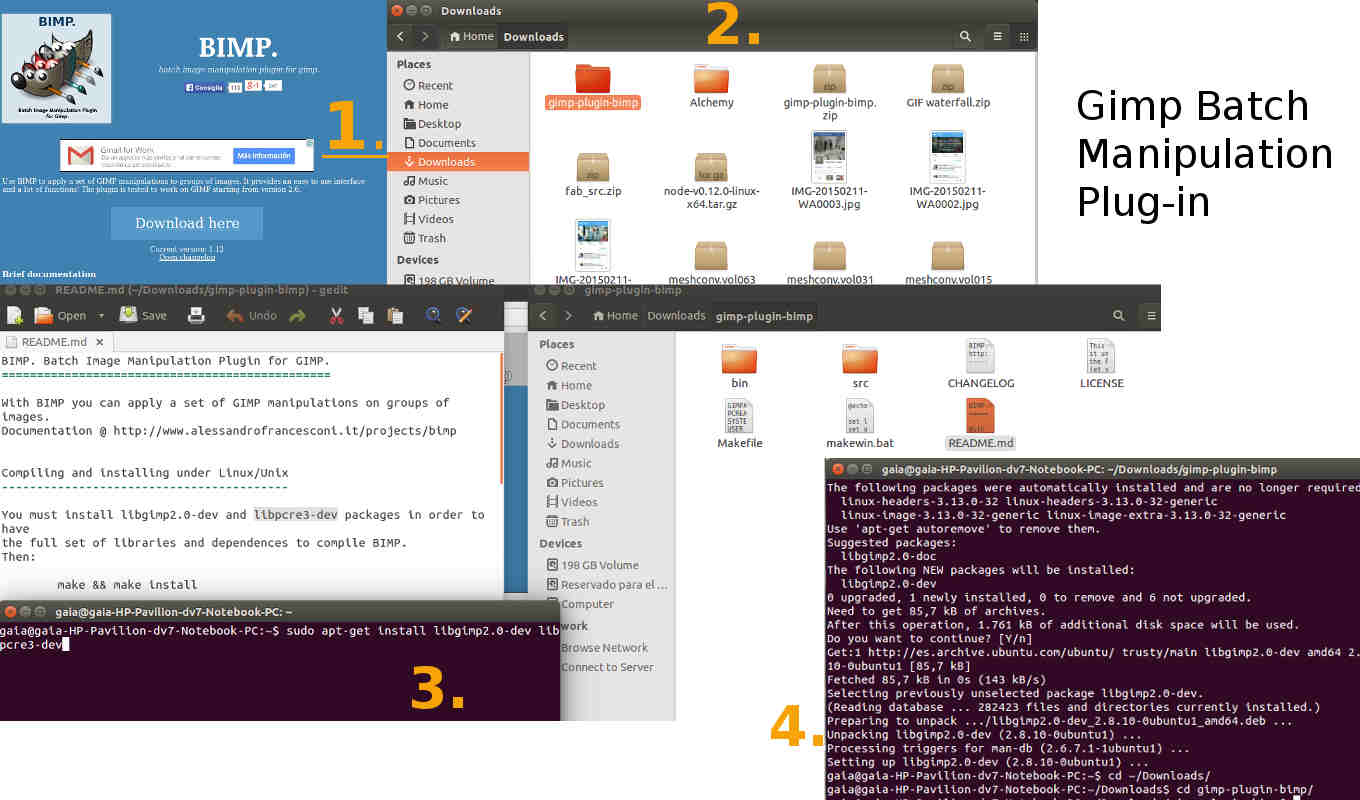Screen dimensions: 1360x800
Task: Click Home breadcrumb in the Downloads window
Action: (472, 37)
